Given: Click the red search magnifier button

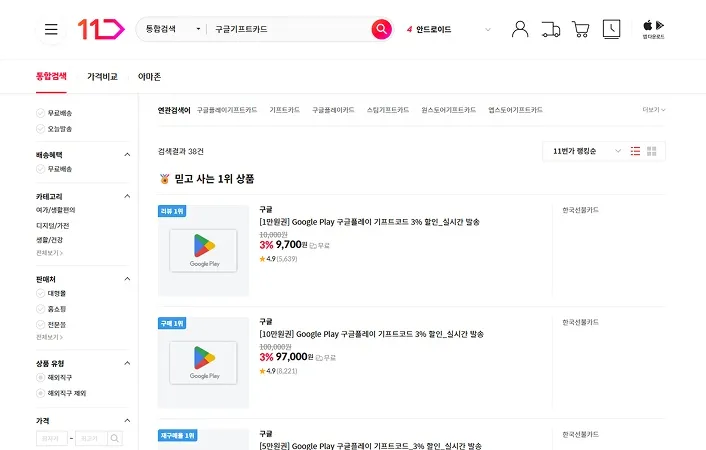Looking at the screenshot, I should (x=381, y=29).
